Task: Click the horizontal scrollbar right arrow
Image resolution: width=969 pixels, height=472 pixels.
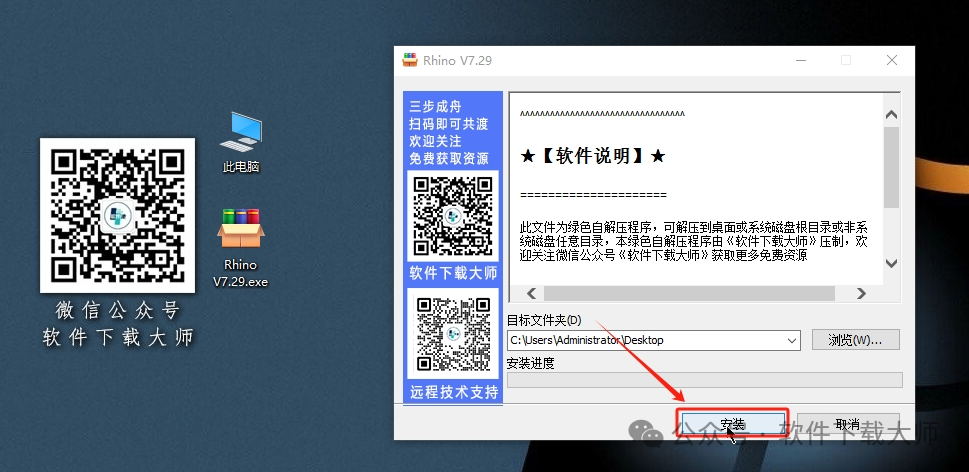Action: pos(861,293)
